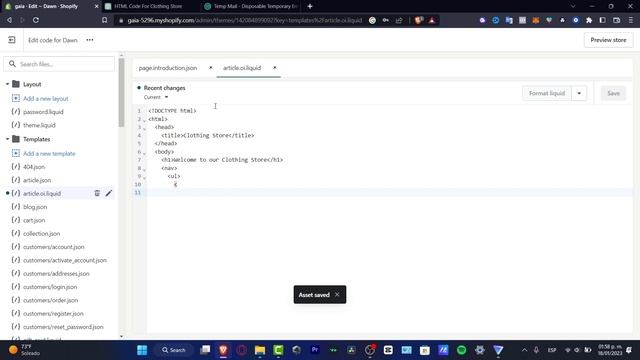640x360 pixels.
Task: Collapse the Templates folder arrow
Action: 7,139
